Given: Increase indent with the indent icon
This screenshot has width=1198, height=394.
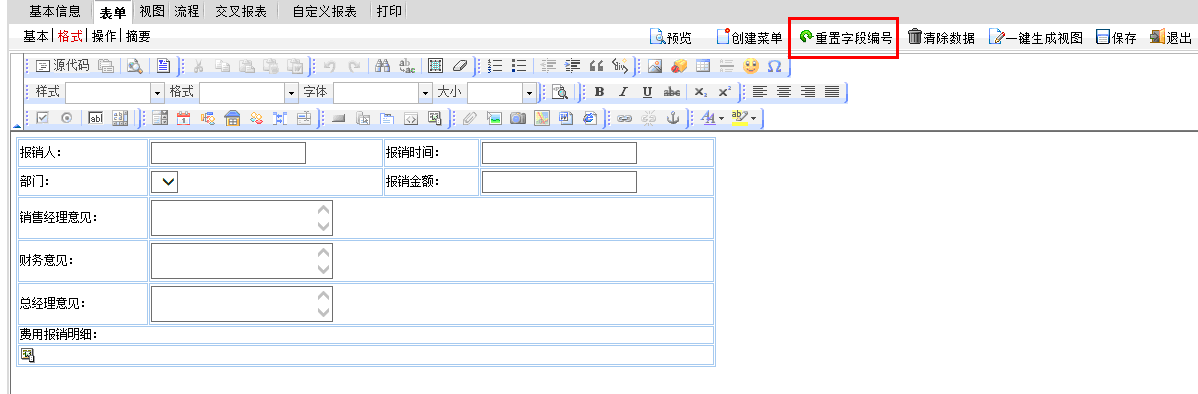Looking at the screenshot, I should pos(571,66).
